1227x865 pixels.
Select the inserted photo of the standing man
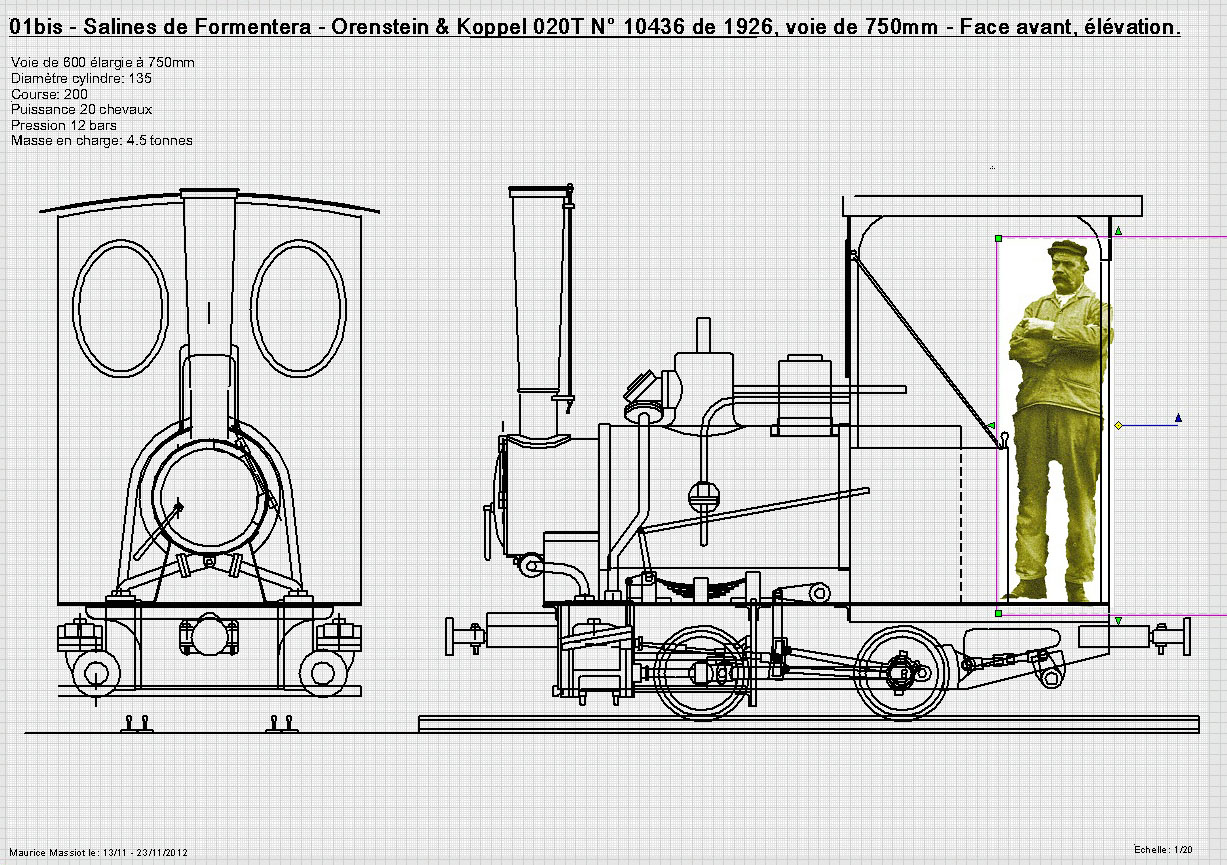click(1058, 420)
